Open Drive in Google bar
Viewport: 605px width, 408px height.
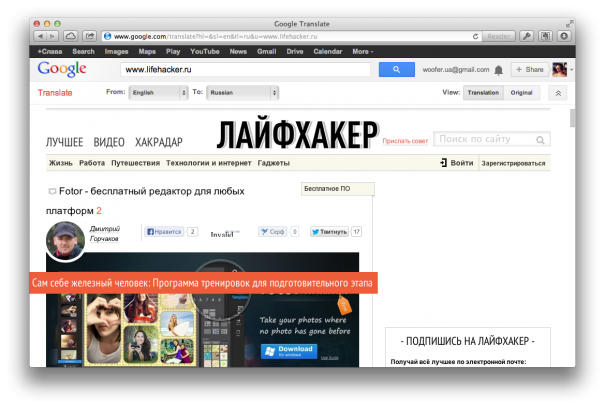(295, 51)
